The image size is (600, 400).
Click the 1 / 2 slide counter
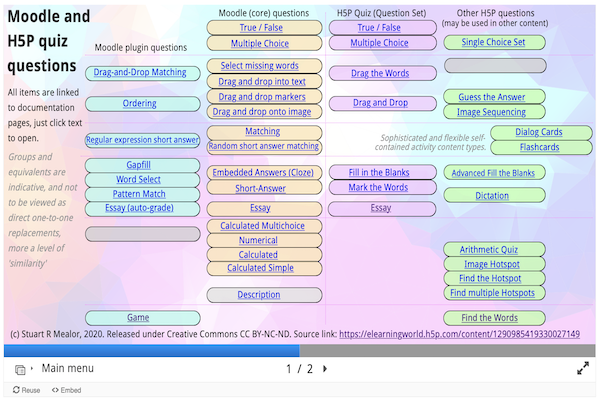(300, 369)
